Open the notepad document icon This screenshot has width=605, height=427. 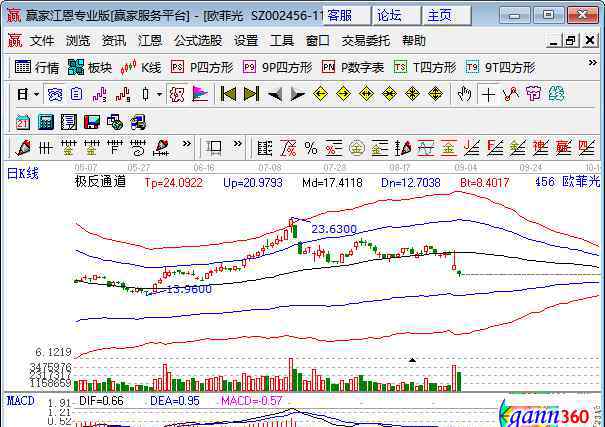[69, 122]
